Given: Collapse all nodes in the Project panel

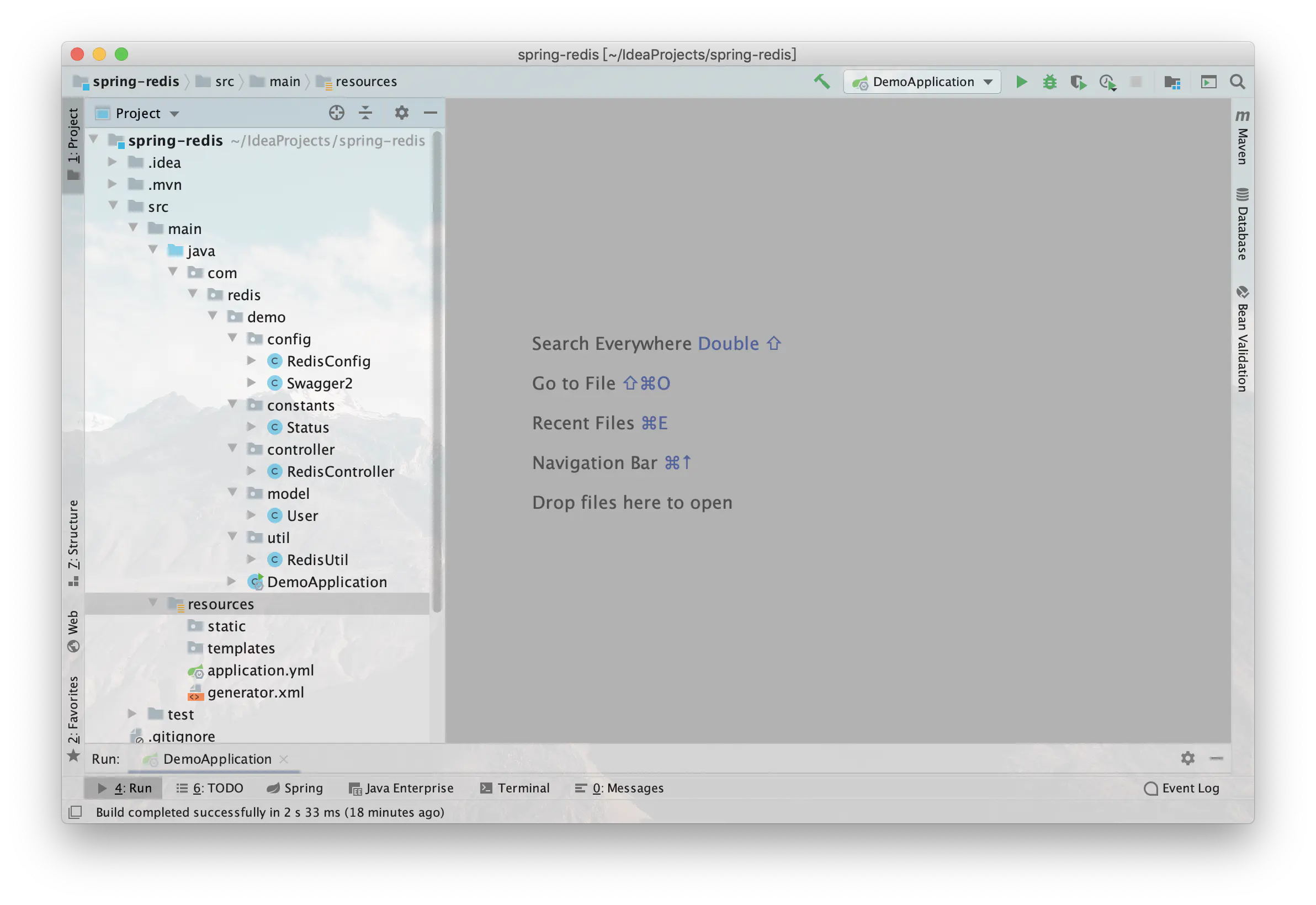Looking at the screenshot, I should [x=366, y=113].
